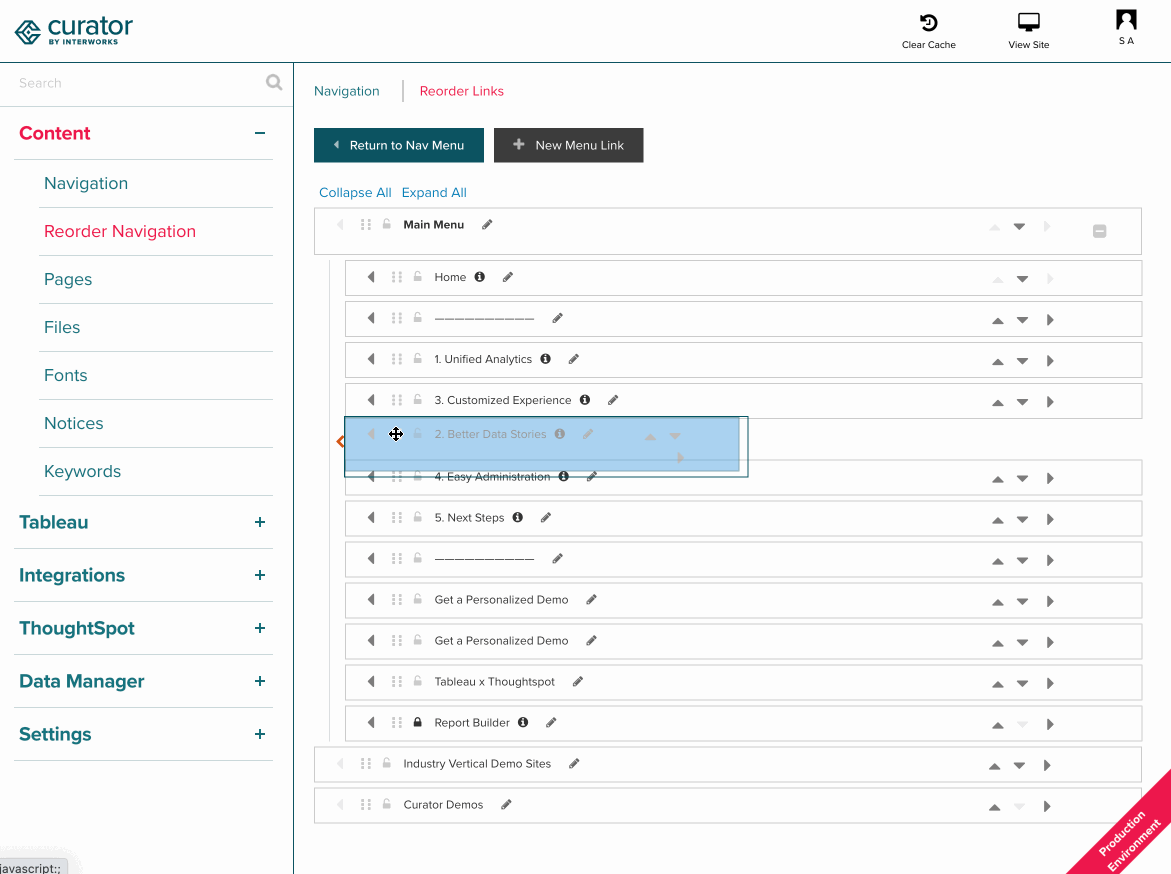The width and height of the screenshot is (1171, 874).
Task: Toggle lock on Tableau x Thoughtspot
Action: pos(417,681)
